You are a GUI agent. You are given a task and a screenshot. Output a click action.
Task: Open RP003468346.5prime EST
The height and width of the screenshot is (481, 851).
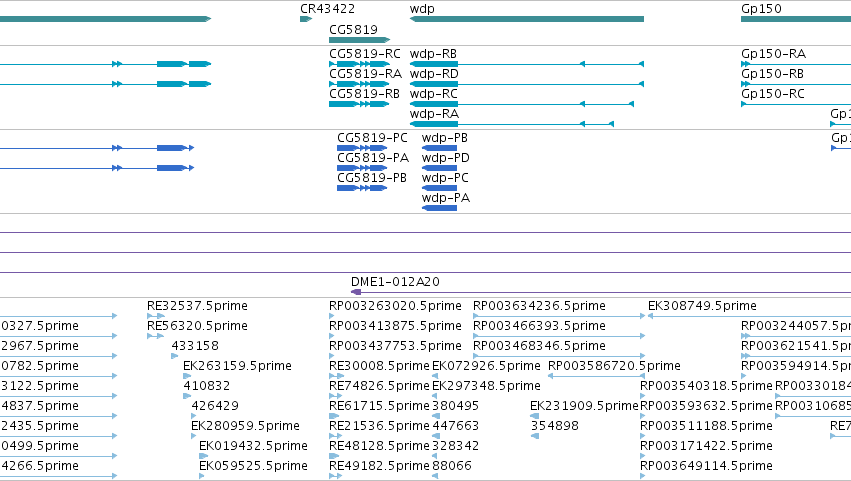click(x=539, y=346)
